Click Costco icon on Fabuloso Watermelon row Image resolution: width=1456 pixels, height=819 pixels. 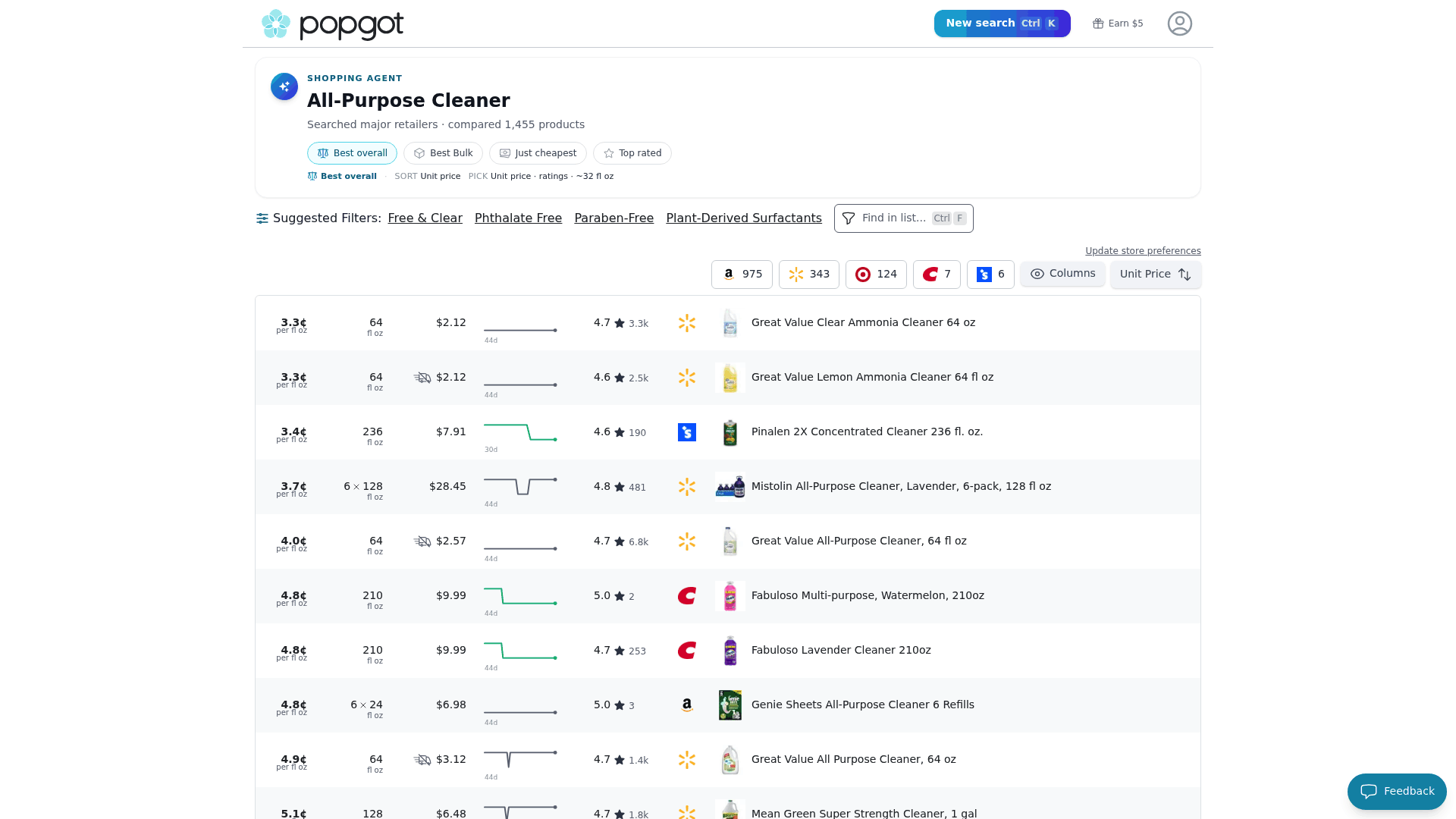[687, 596]
